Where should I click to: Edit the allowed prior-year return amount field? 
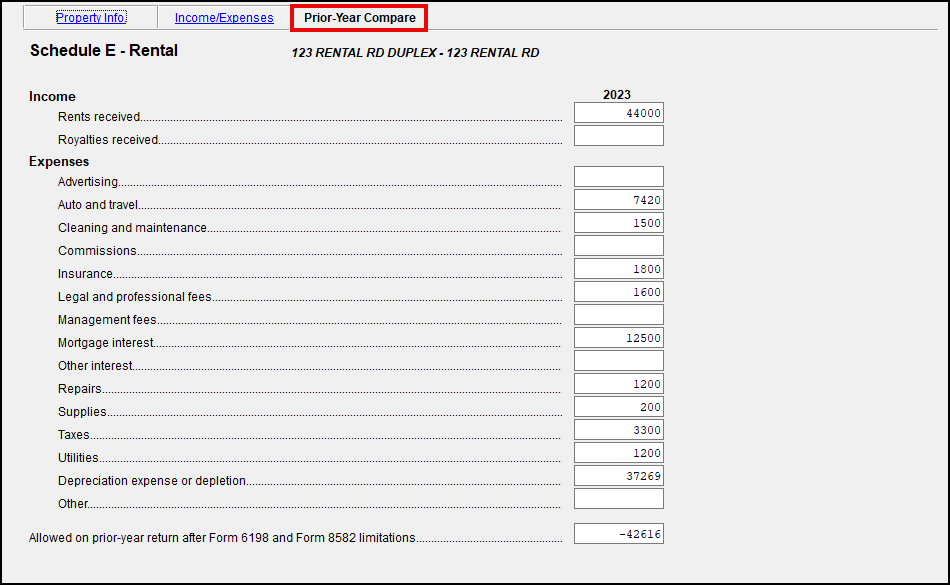[619, 534]
